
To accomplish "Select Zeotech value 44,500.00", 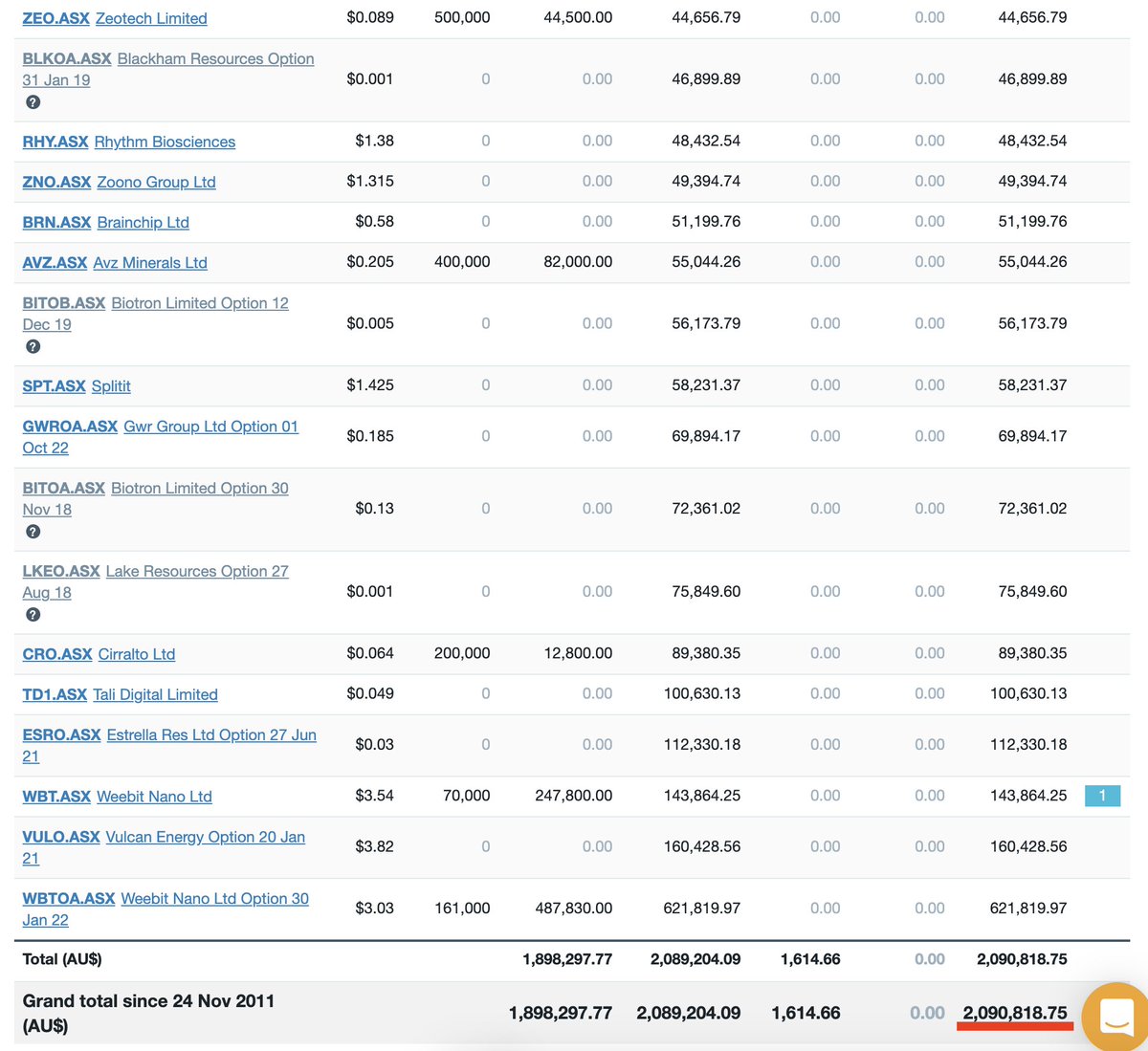I will (578, 17).
